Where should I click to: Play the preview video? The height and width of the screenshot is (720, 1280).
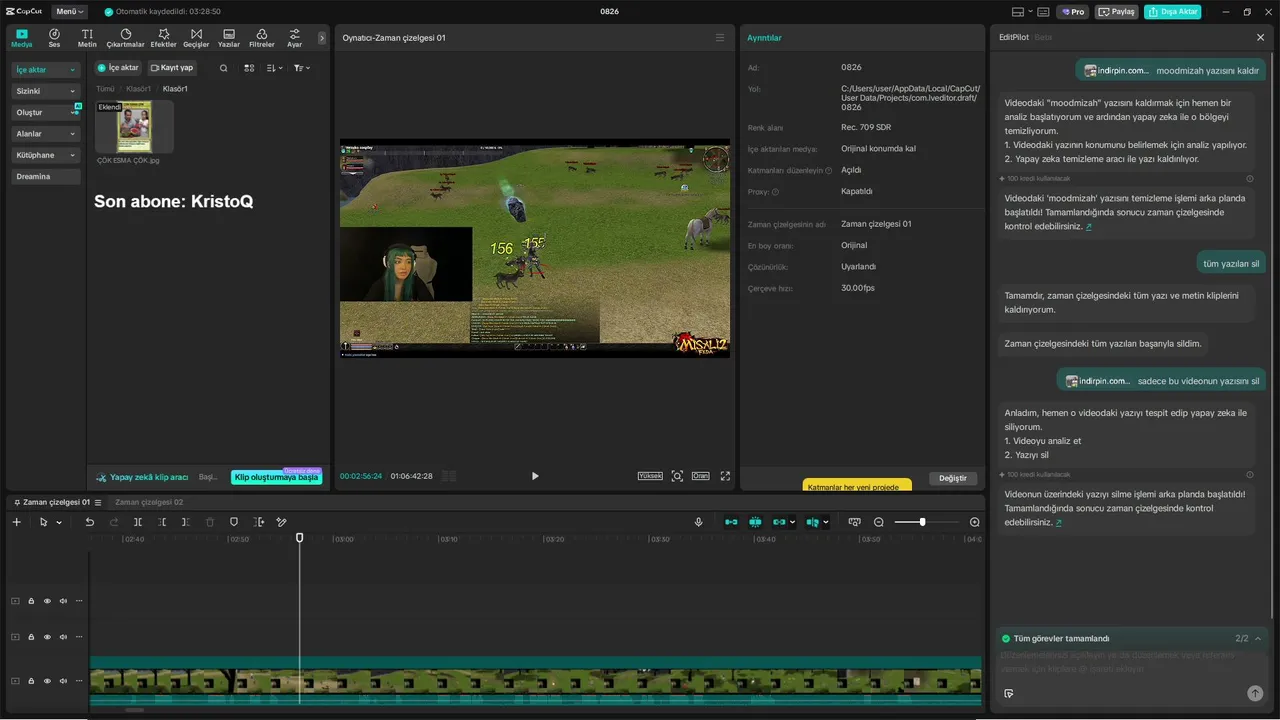click(x=535, y=476)
